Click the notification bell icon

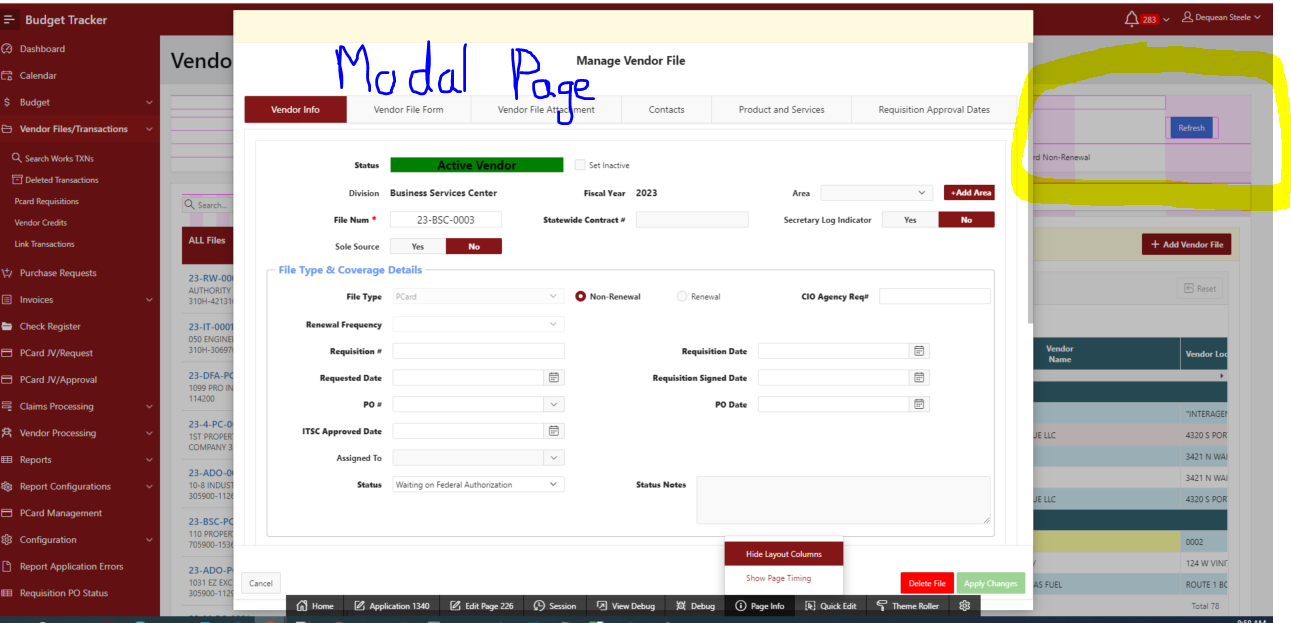click(1131, 18)
